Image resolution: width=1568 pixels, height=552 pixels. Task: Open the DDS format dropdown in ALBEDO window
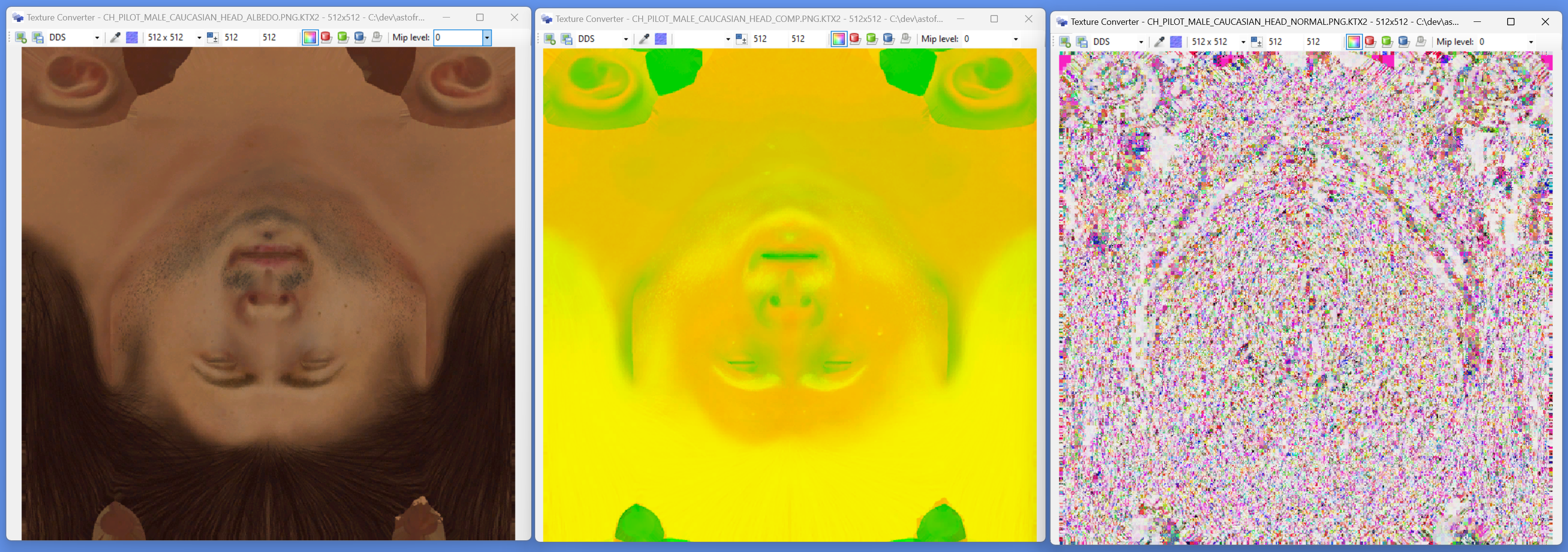pyautogui.click(x=74, y=37)
